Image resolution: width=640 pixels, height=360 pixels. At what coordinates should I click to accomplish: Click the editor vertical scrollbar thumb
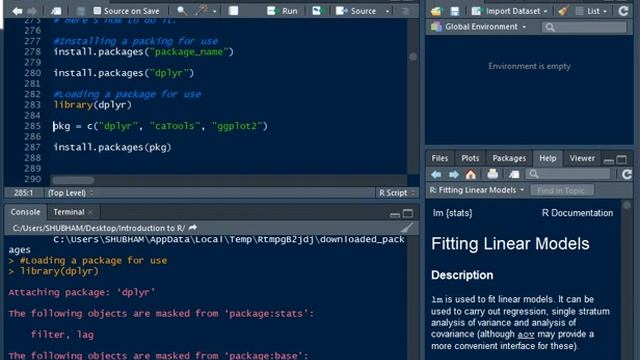[413, 57]
